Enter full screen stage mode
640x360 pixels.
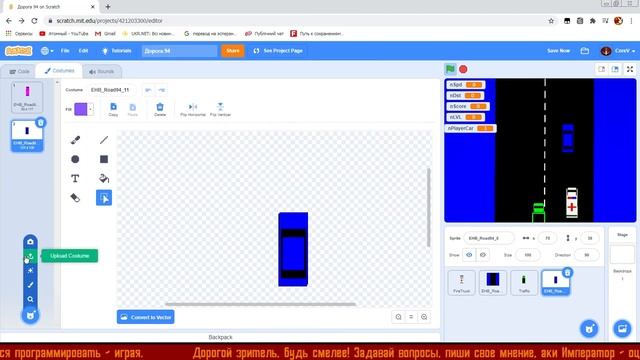pyautogui.click(x=630, y=69)
